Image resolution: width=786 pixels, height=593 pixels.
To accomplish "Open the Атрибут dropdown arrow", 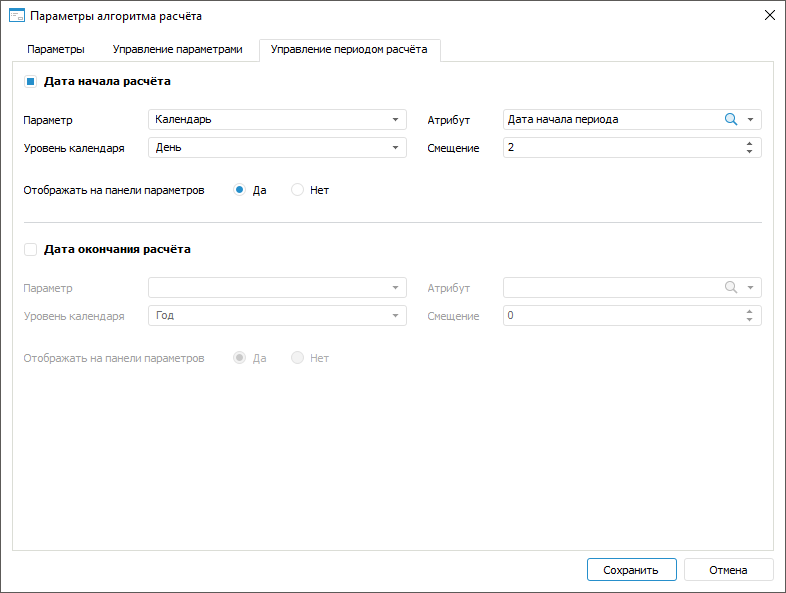I will 750,120.
